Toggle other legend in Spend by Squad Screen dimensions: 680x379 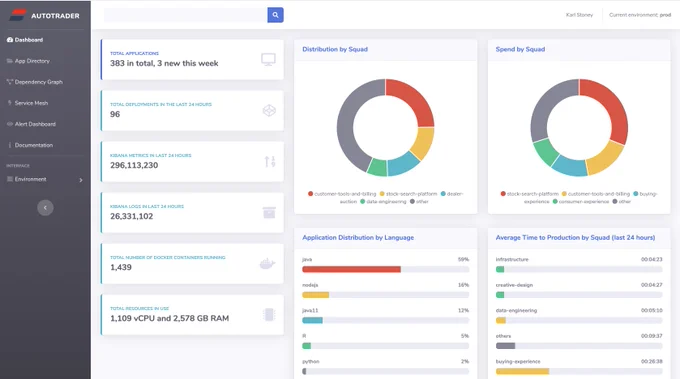click(621, 202)
